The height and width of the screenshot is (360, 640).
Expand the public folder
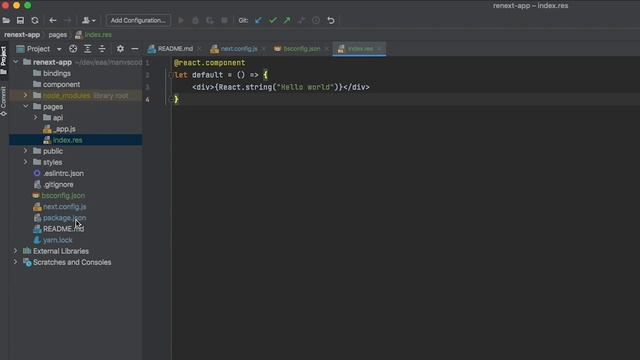(26, 151)
